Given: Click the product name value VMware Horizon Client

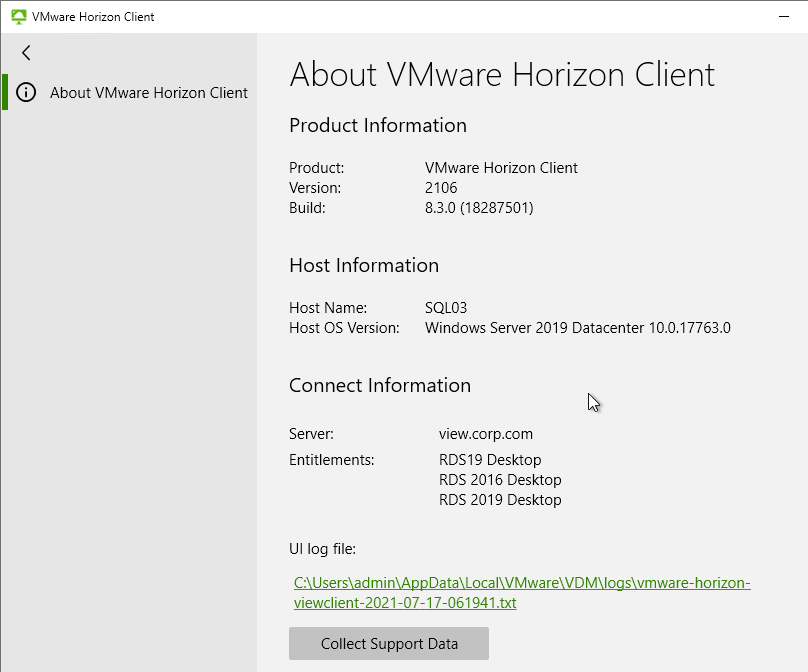Looking at the screenshot, I should (x=501, y=167).
